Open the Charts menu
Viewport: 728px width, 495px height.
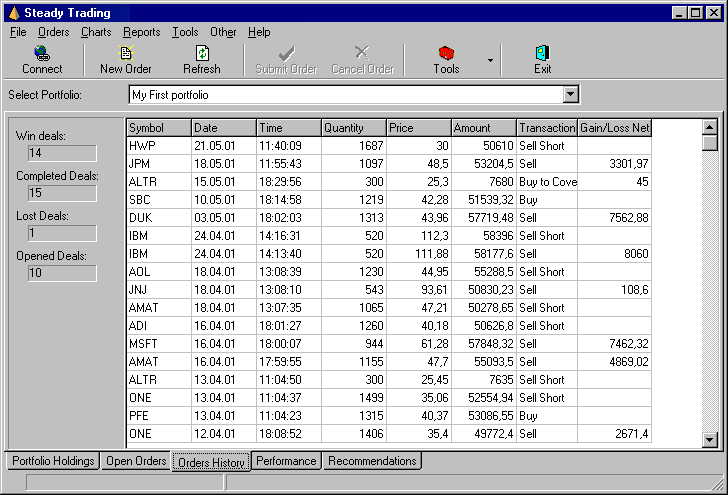click(96, 32)
